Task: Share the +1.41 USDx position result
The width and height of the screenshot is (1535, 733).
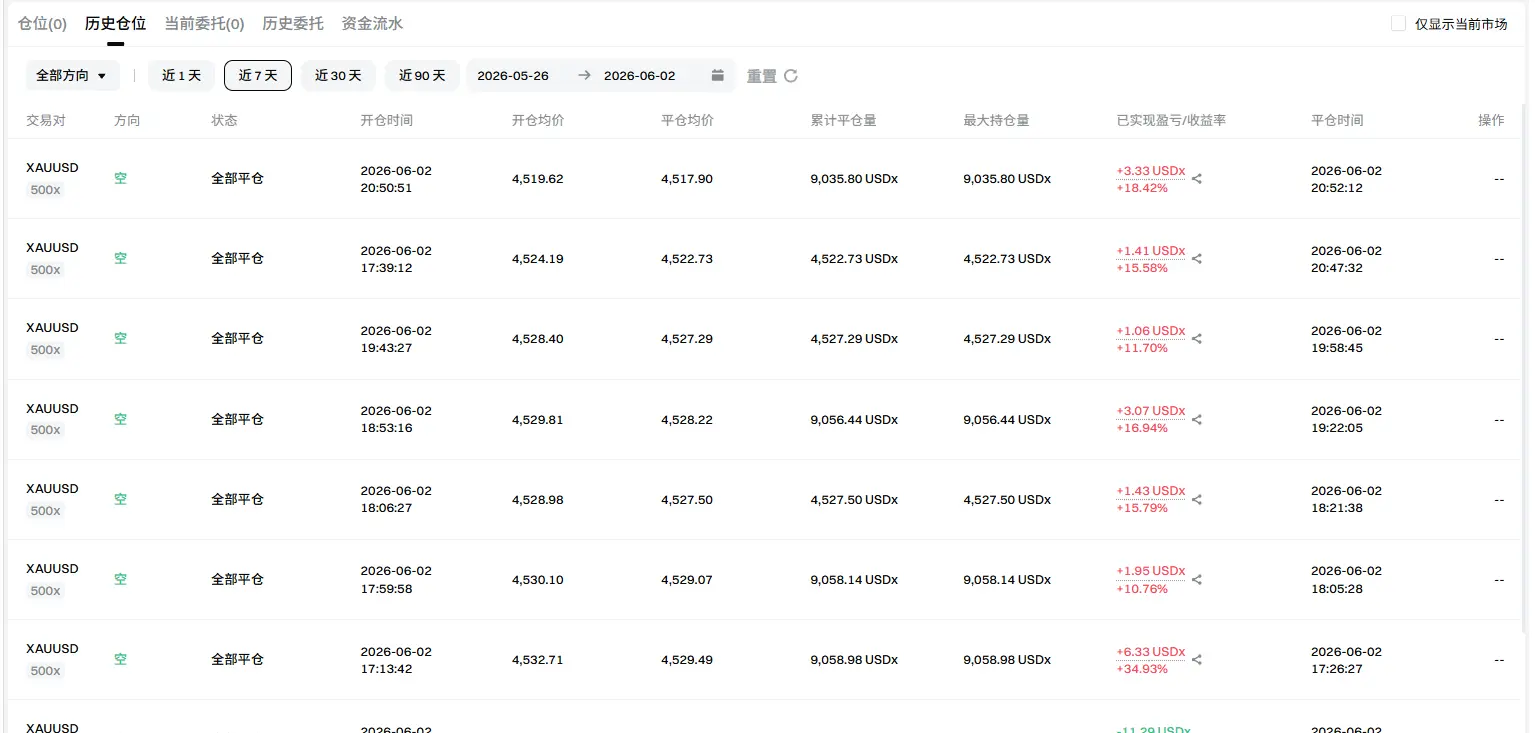Action: (x=1197, y=259)
